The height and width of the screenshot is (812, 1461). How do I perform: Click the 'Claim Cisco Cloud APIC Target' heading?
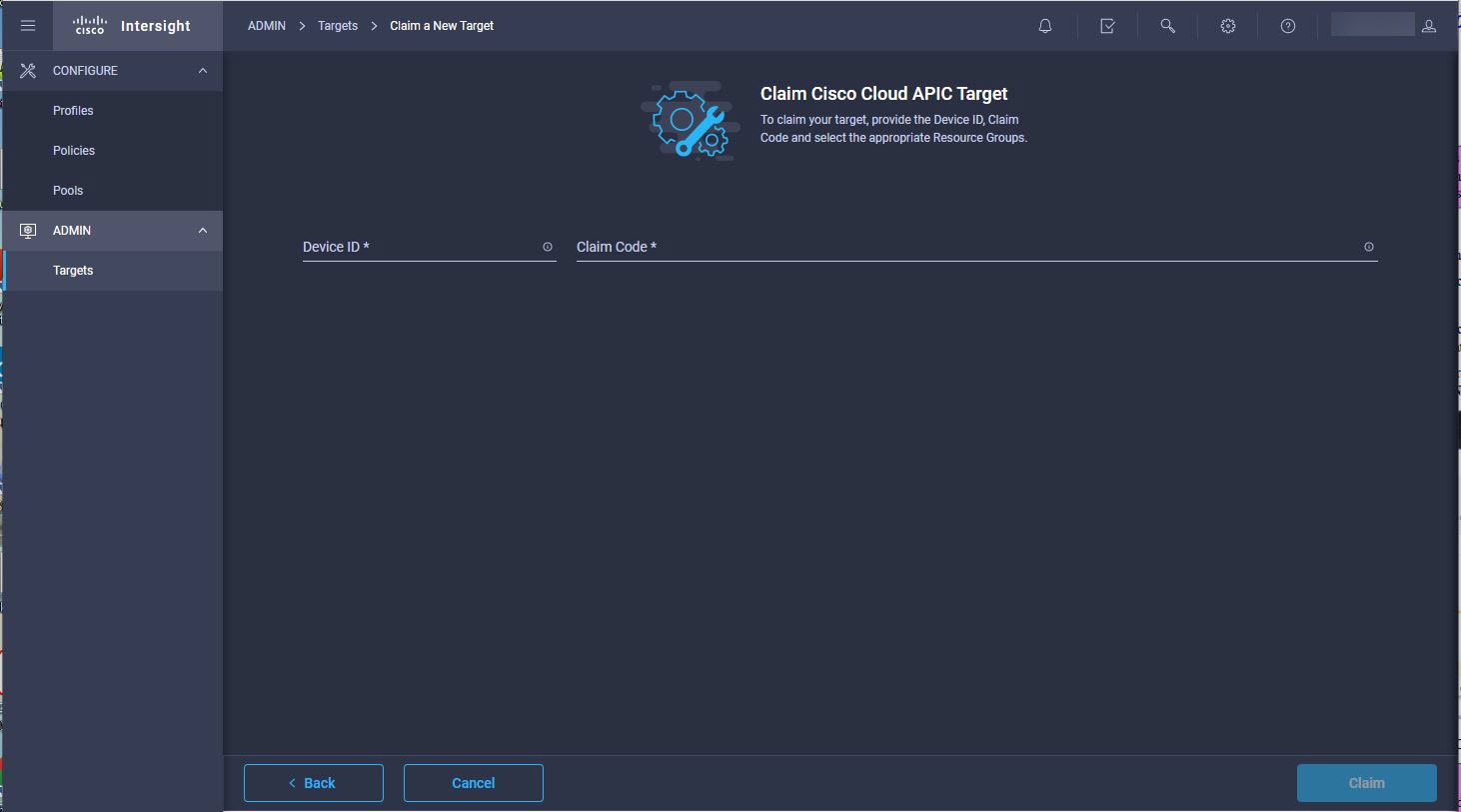[x=884, y=94]
